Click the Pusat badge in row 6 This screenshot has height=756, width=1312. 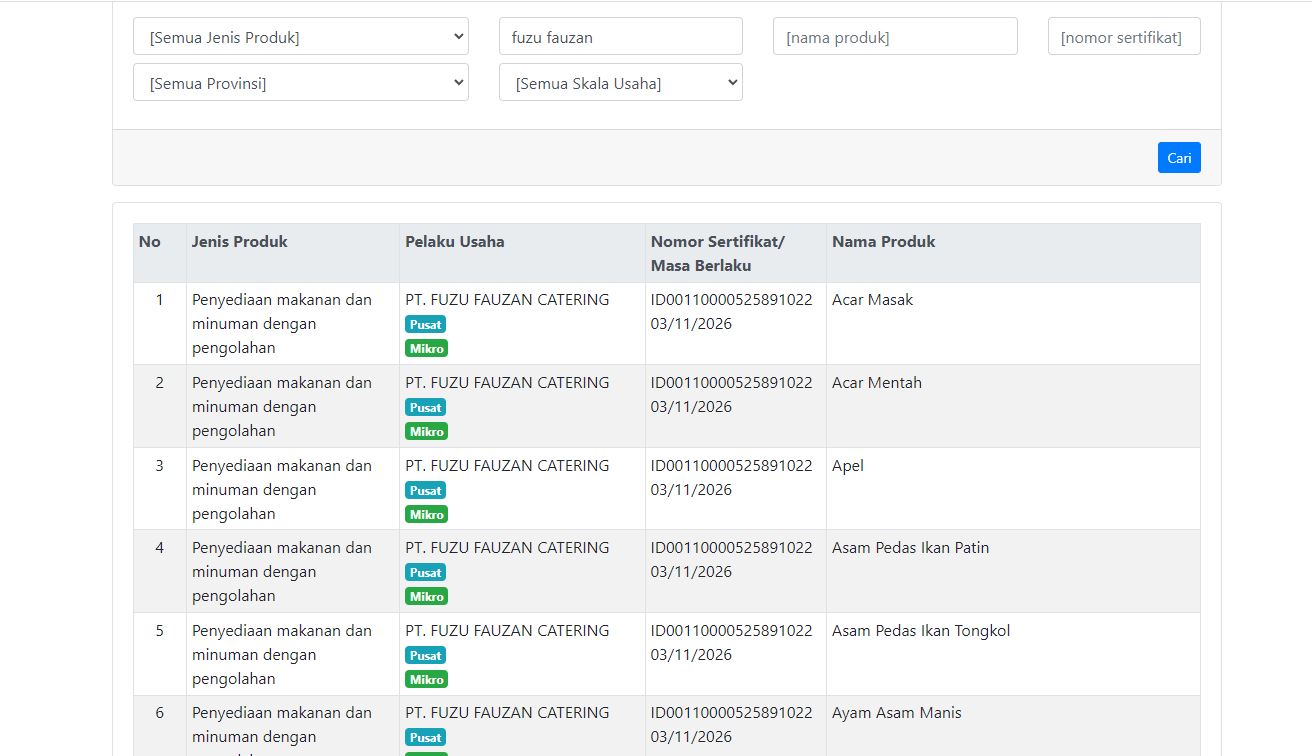click(x=425, y=737)
